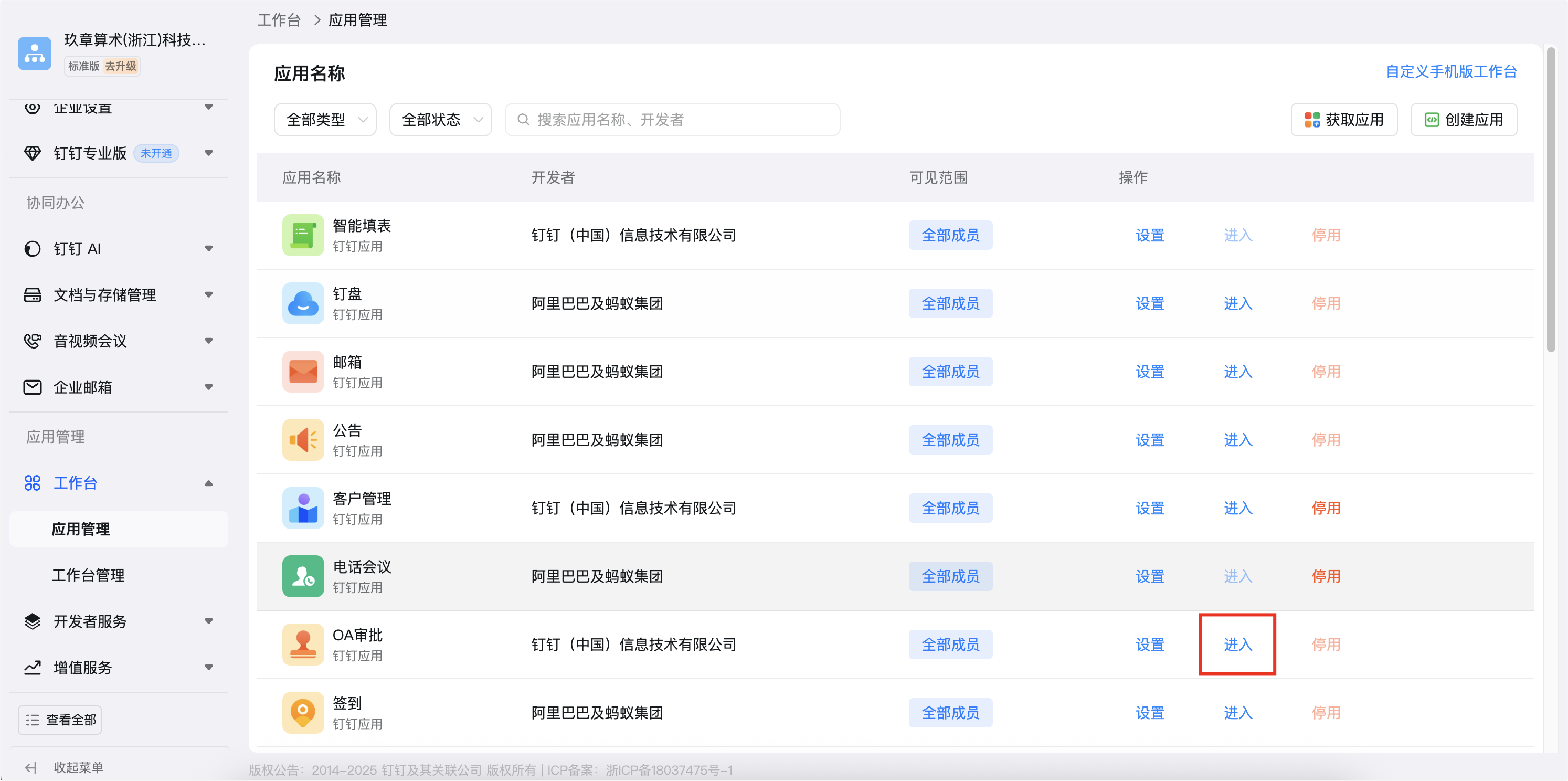
Task: Click the 电话会议 green app icon
Action: (x=302, y=576)
